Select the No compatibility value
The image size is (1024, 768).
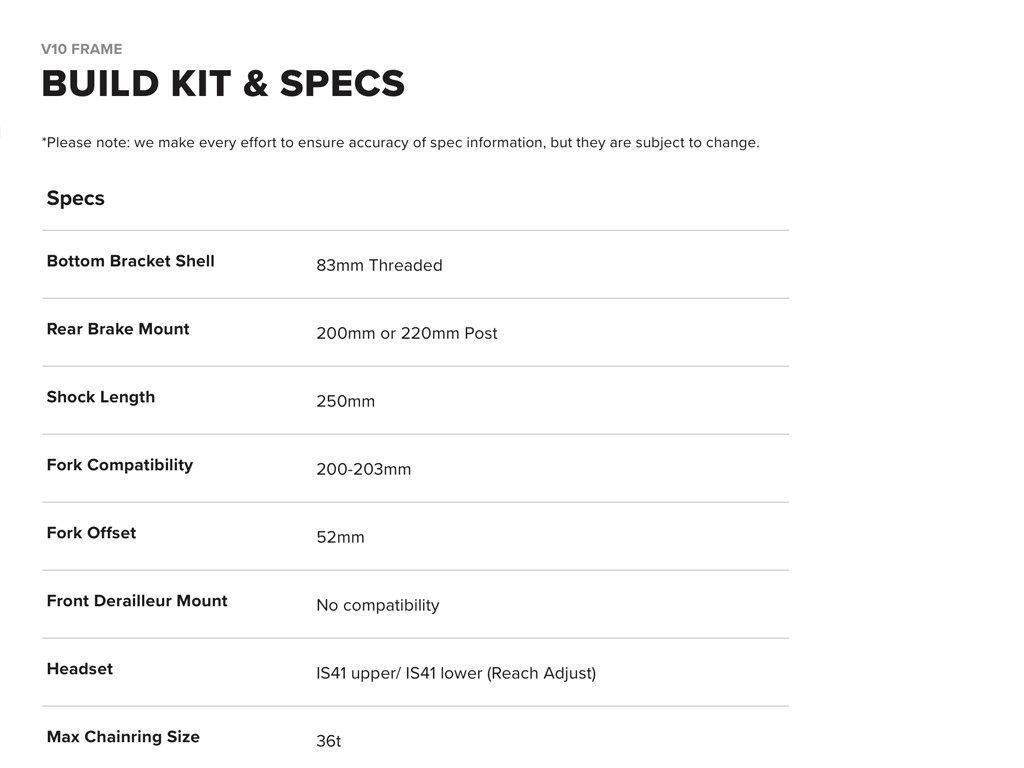377,605
